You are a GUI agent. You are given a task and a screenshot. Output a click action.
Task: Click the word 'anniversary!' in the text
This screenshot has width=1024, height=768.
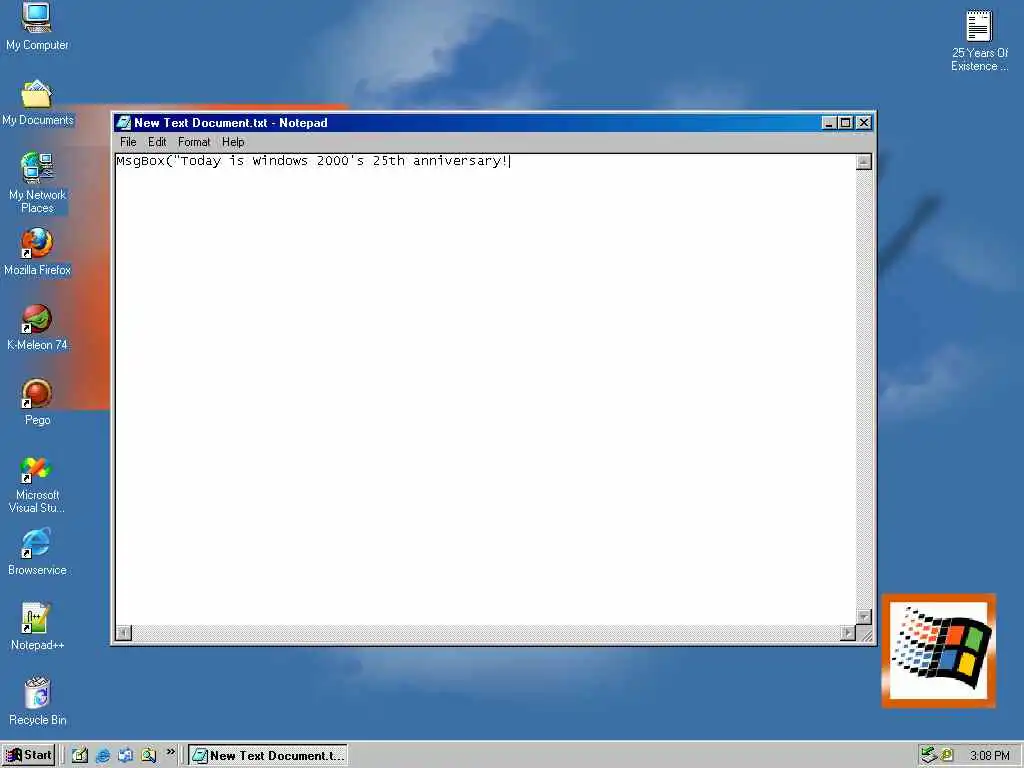[x=460, y=161]
